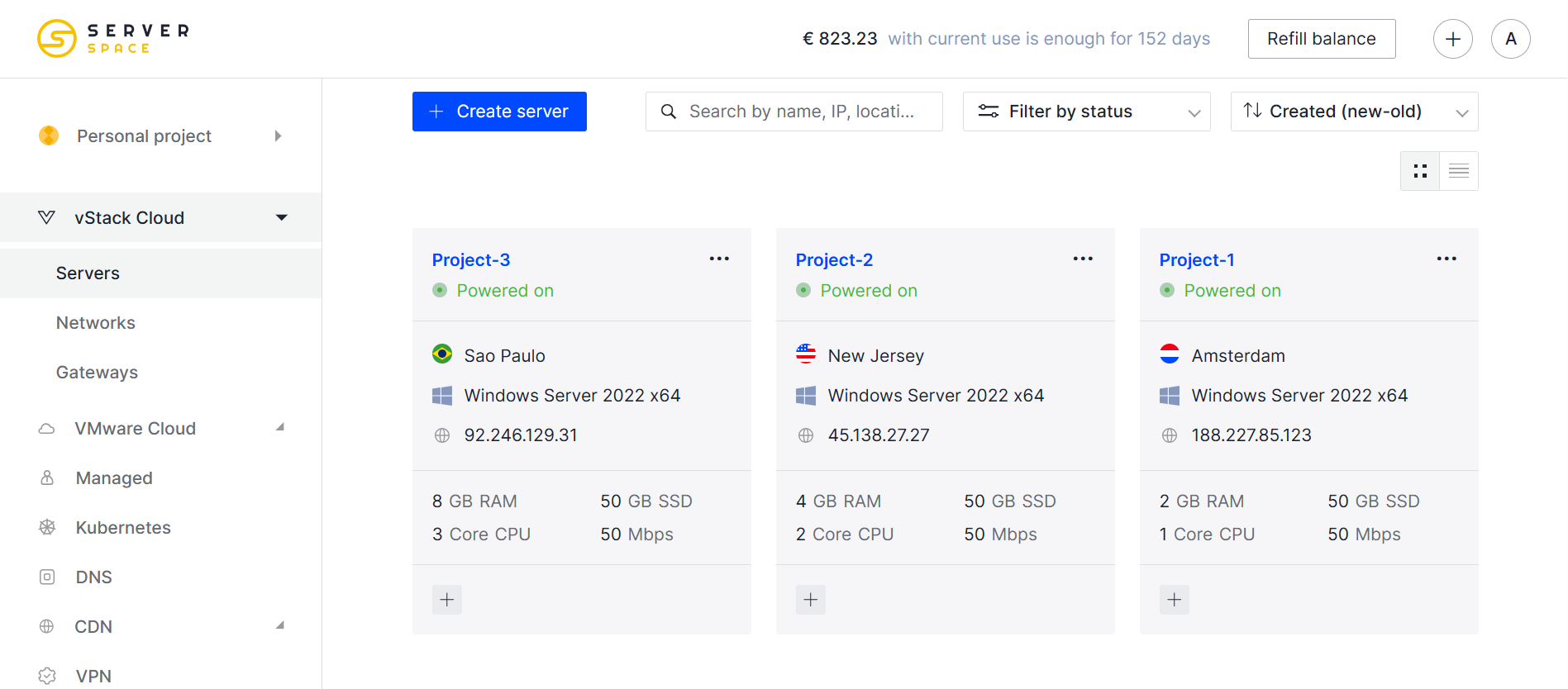1568x689 pixels.
Task: Click the round plus button in header
Action: point(1452,39)
